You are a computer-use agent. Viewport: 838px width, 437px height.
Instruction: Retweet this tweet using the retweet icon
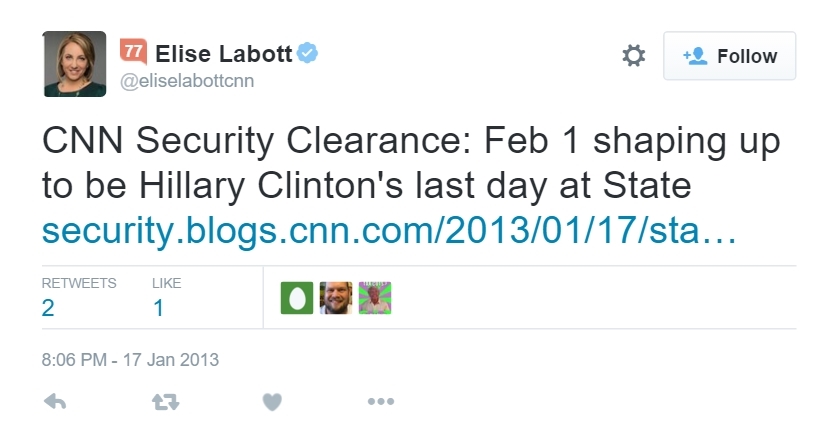[x=163, y=402]
